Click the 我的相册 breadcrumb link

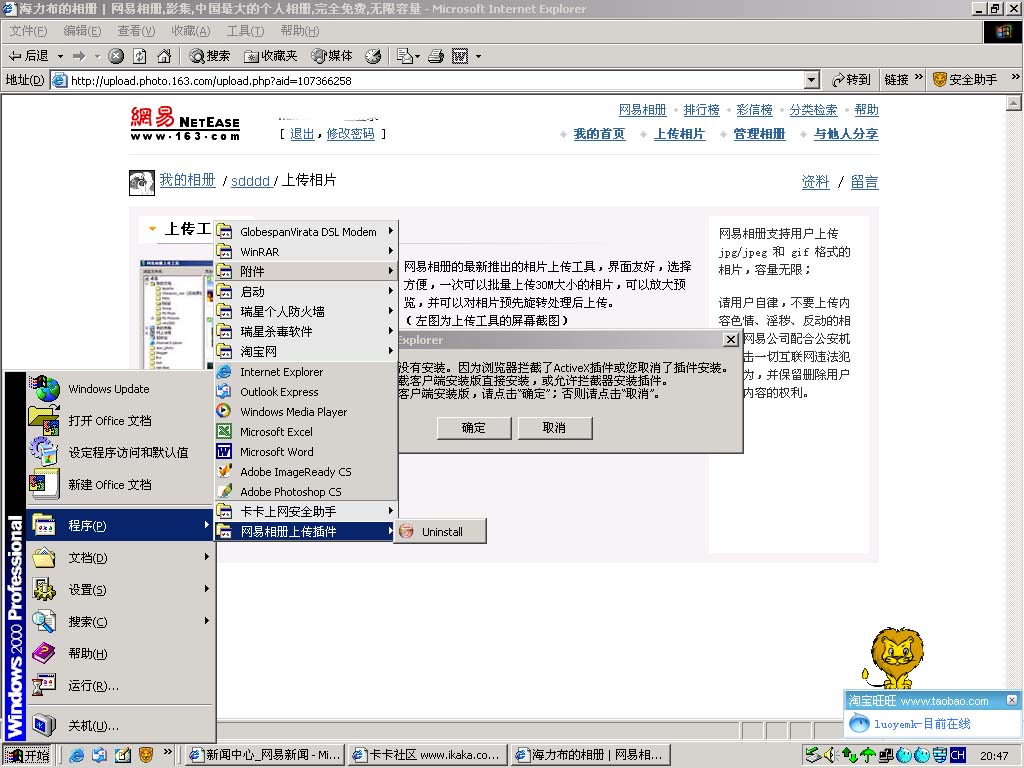pos(187,180)
